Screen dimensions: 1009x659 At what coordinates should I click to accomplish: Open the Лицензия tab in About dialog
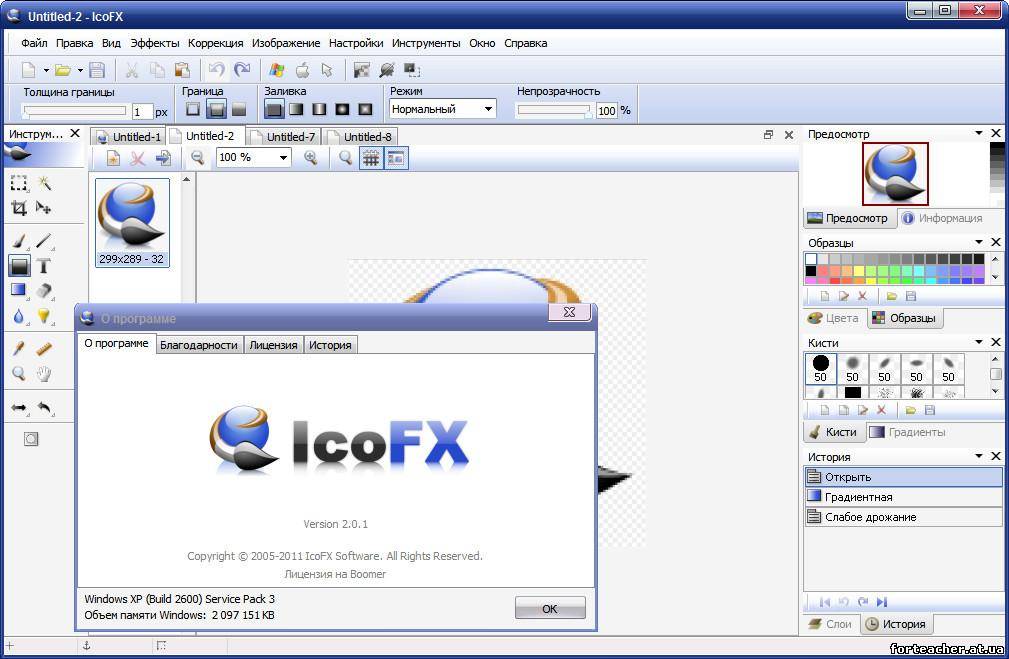[x=273, y=345]
